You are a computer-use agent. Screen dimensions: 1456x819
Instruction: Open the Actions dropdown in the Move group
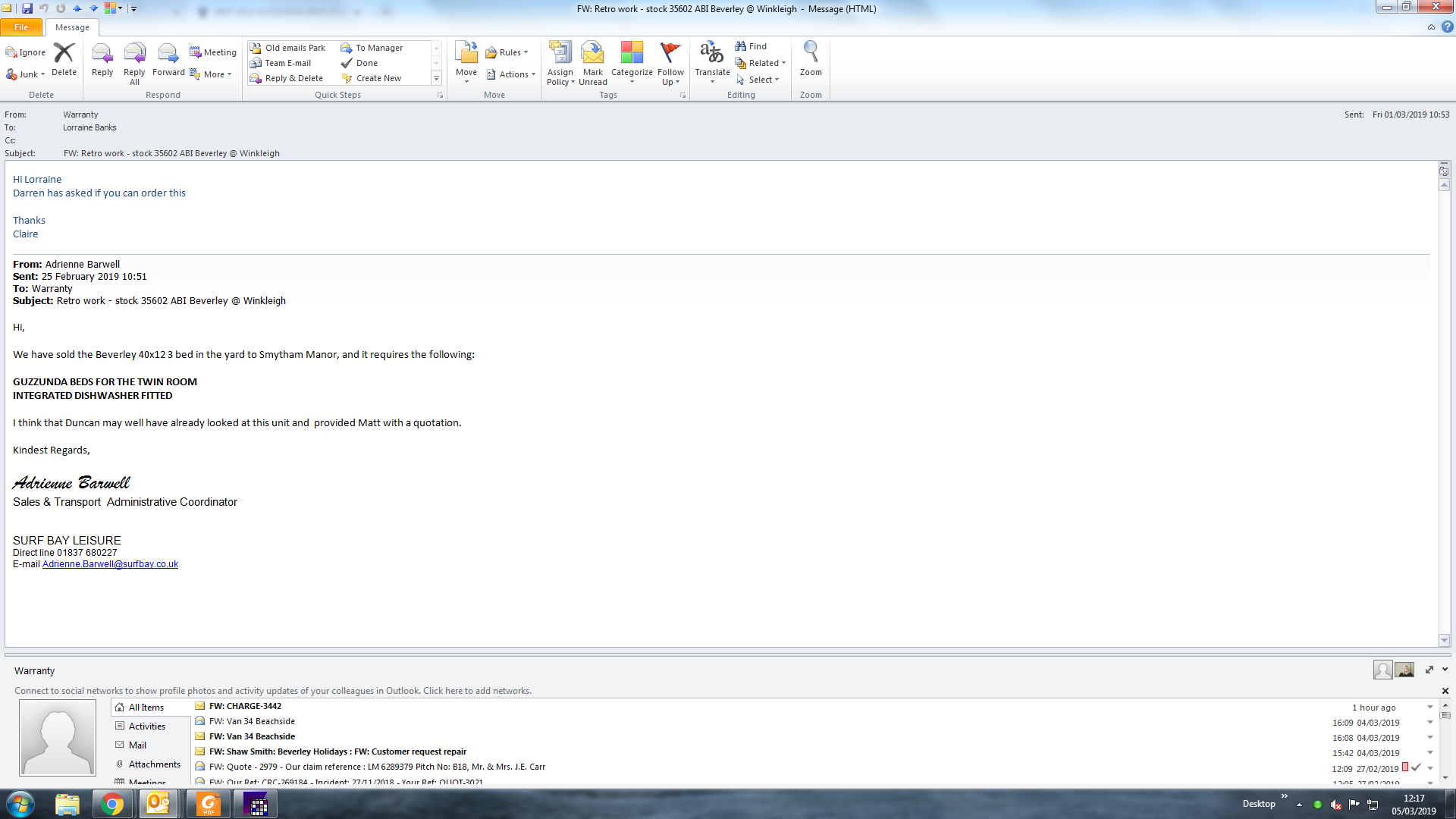click(x=513, y=74)
